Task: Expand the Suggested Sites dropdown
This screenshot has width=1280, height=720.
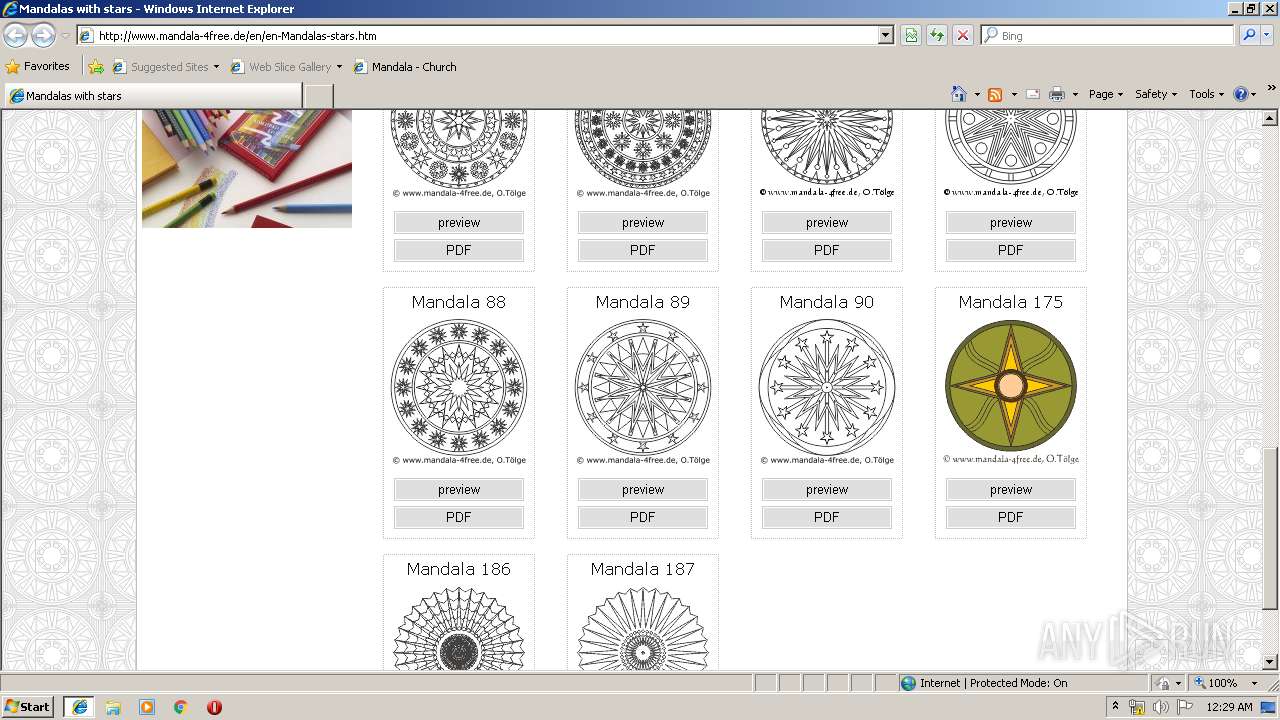Action: point(216,67)
